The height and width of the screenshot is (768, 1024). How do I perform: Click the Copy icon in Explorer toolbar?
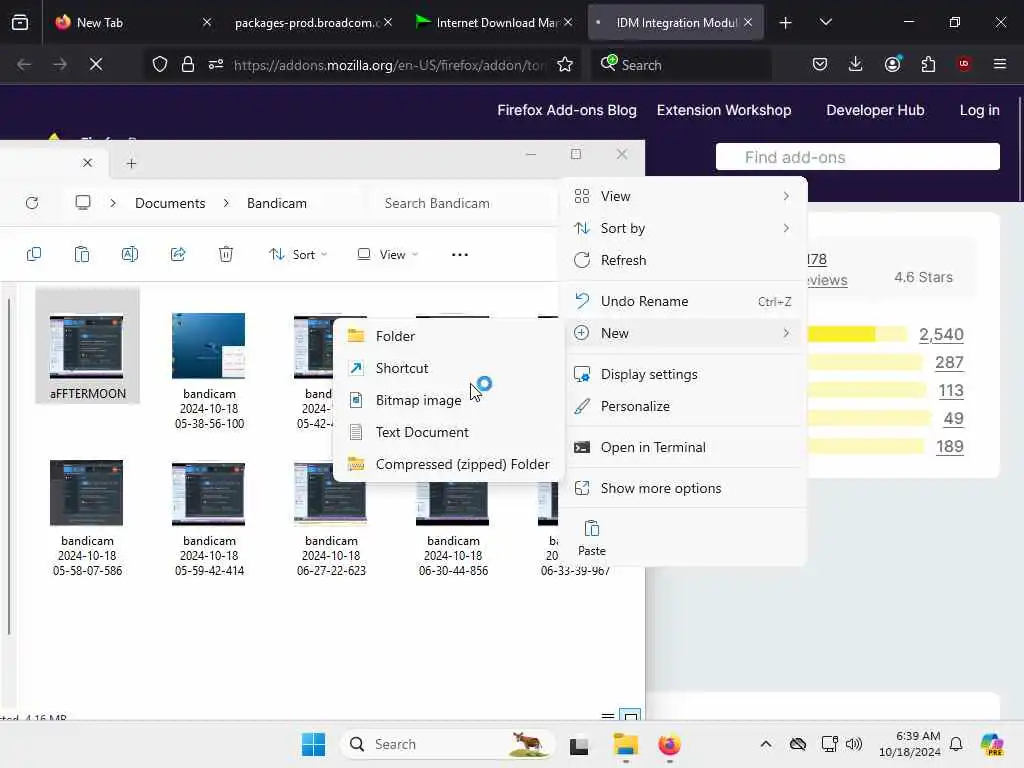coord(34,254)
